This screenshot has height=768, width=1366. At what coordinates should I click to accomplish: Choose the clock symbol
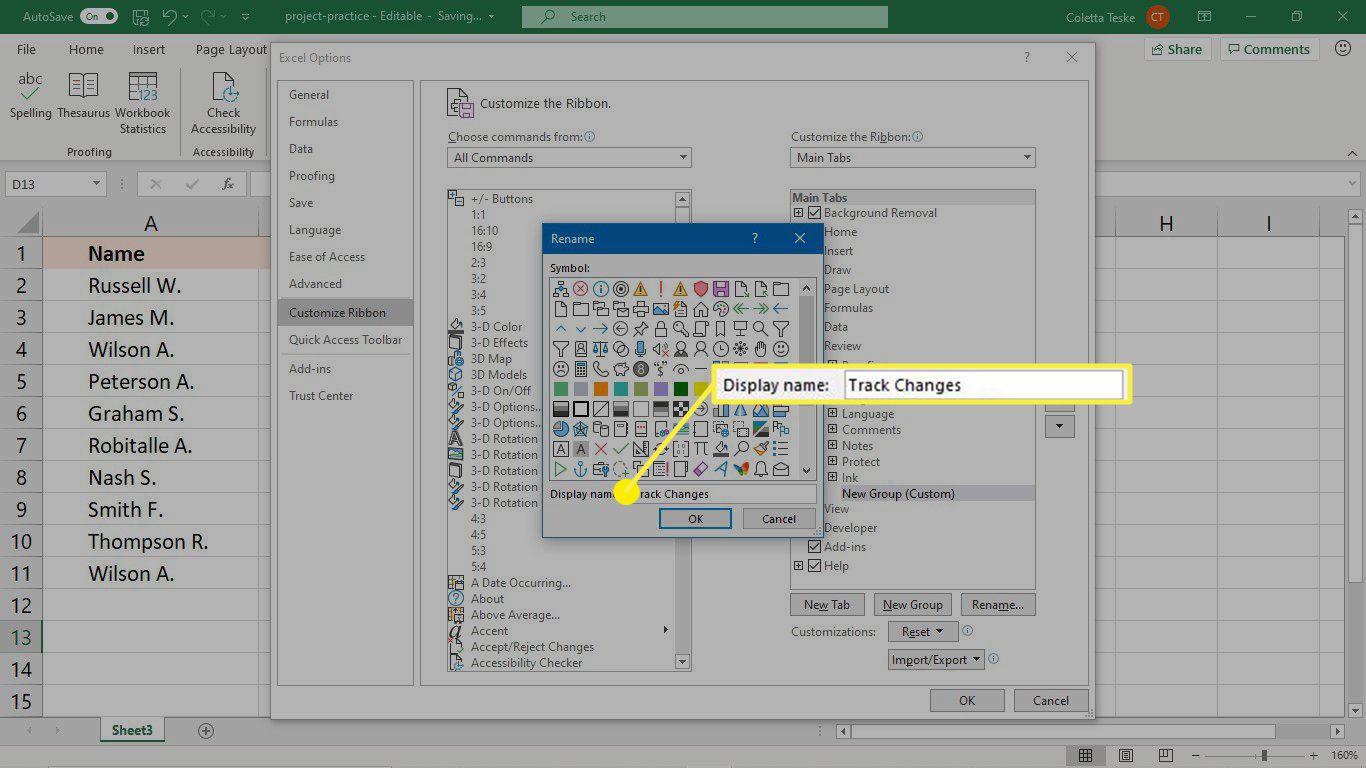click(721, 349)
